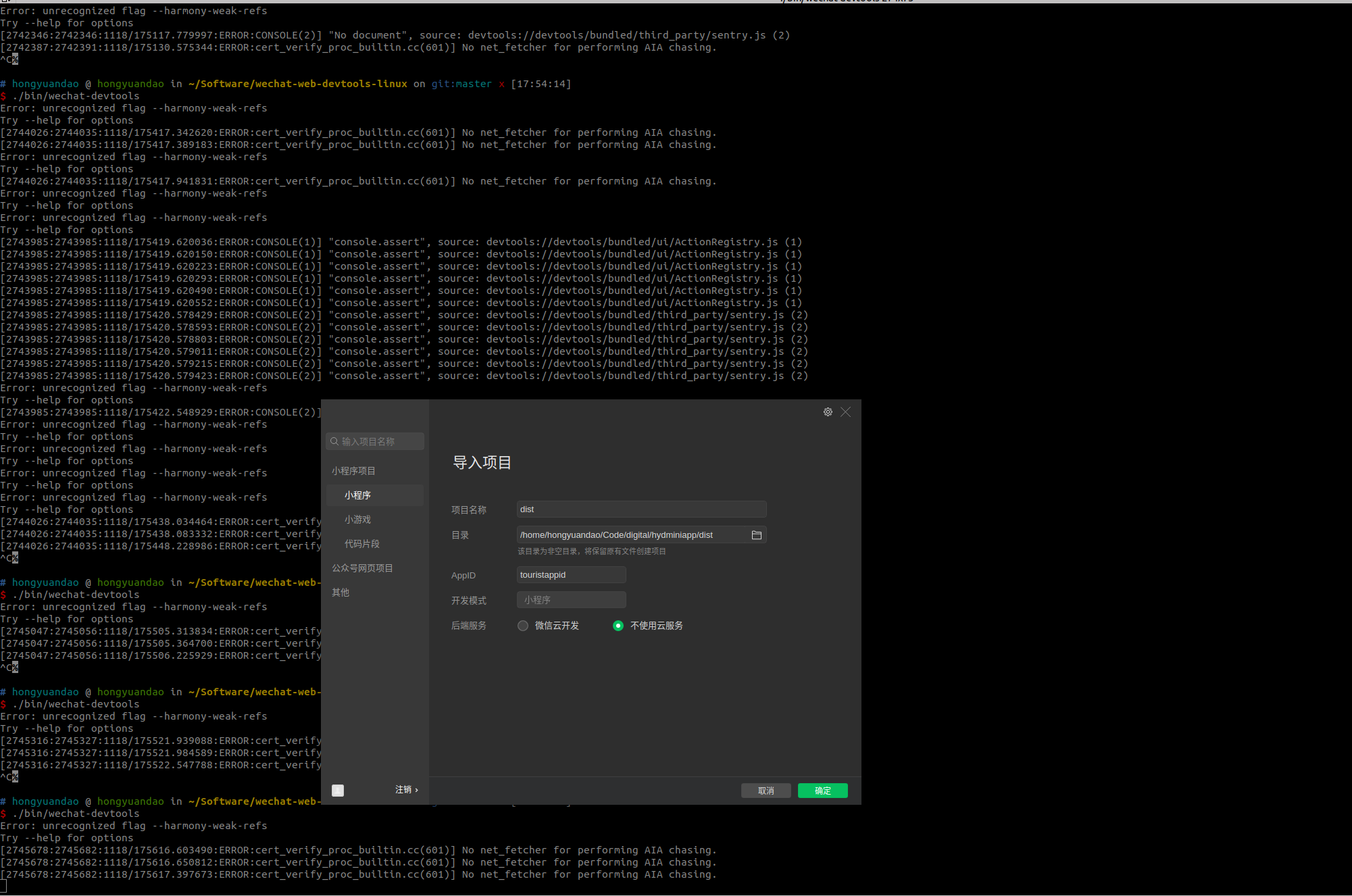Select 微信云开发 radio button
Screen dimensions: 1352x896
click(523, 626)
